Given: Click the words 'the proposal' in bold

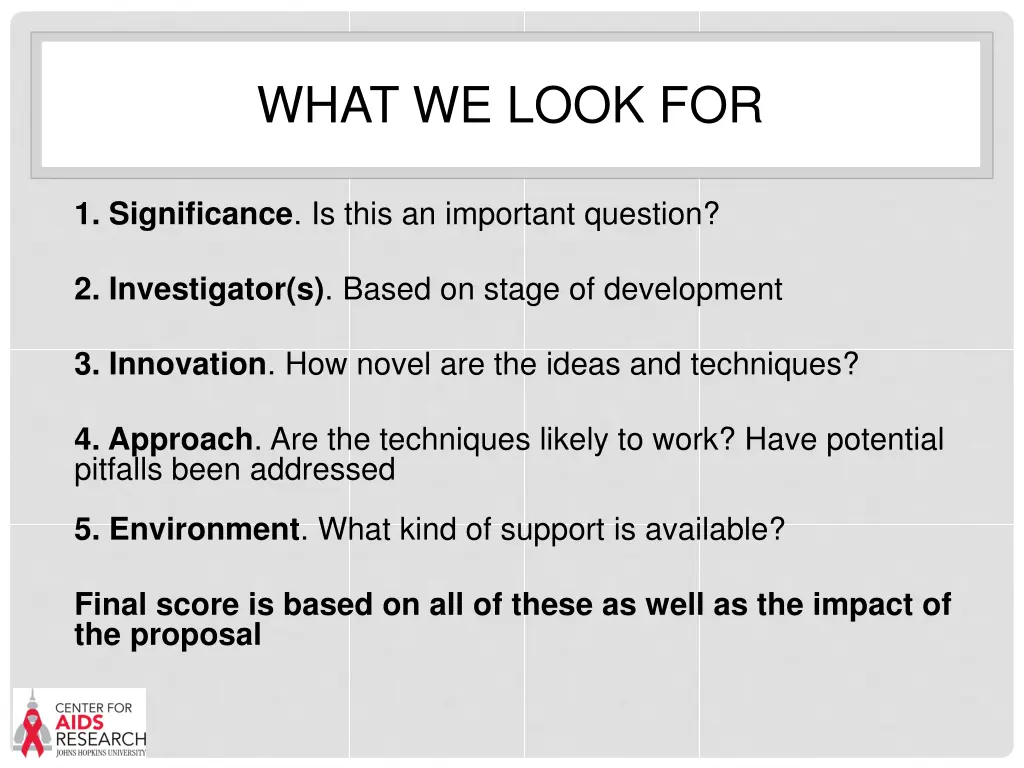Looking at the screenshot, I should pyautogui.click(x=168, y=635).
